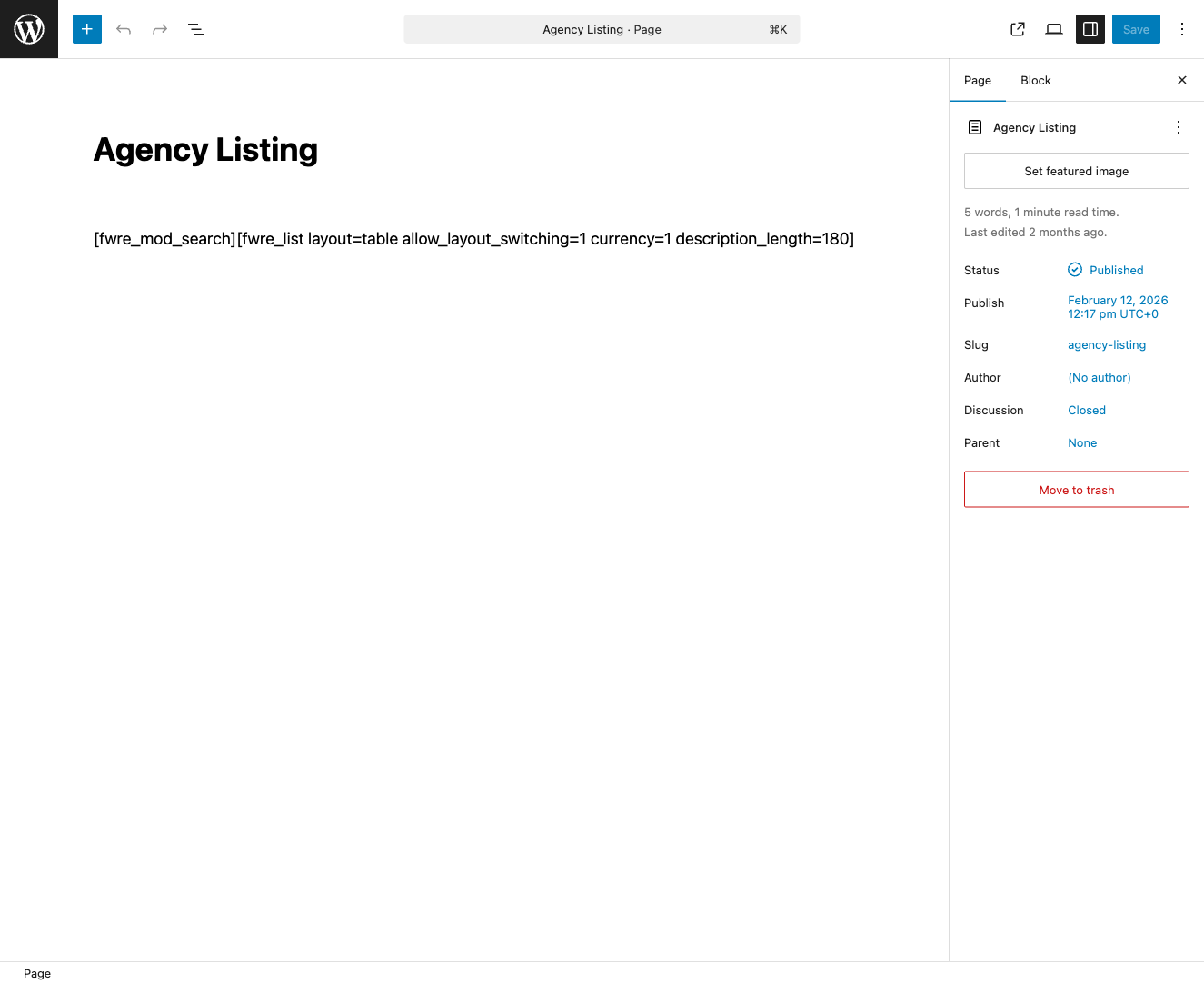Open Agency Listing page actions menu
The width and height of the screenshot is (1204, 984).
click(x=1179, y=127)
